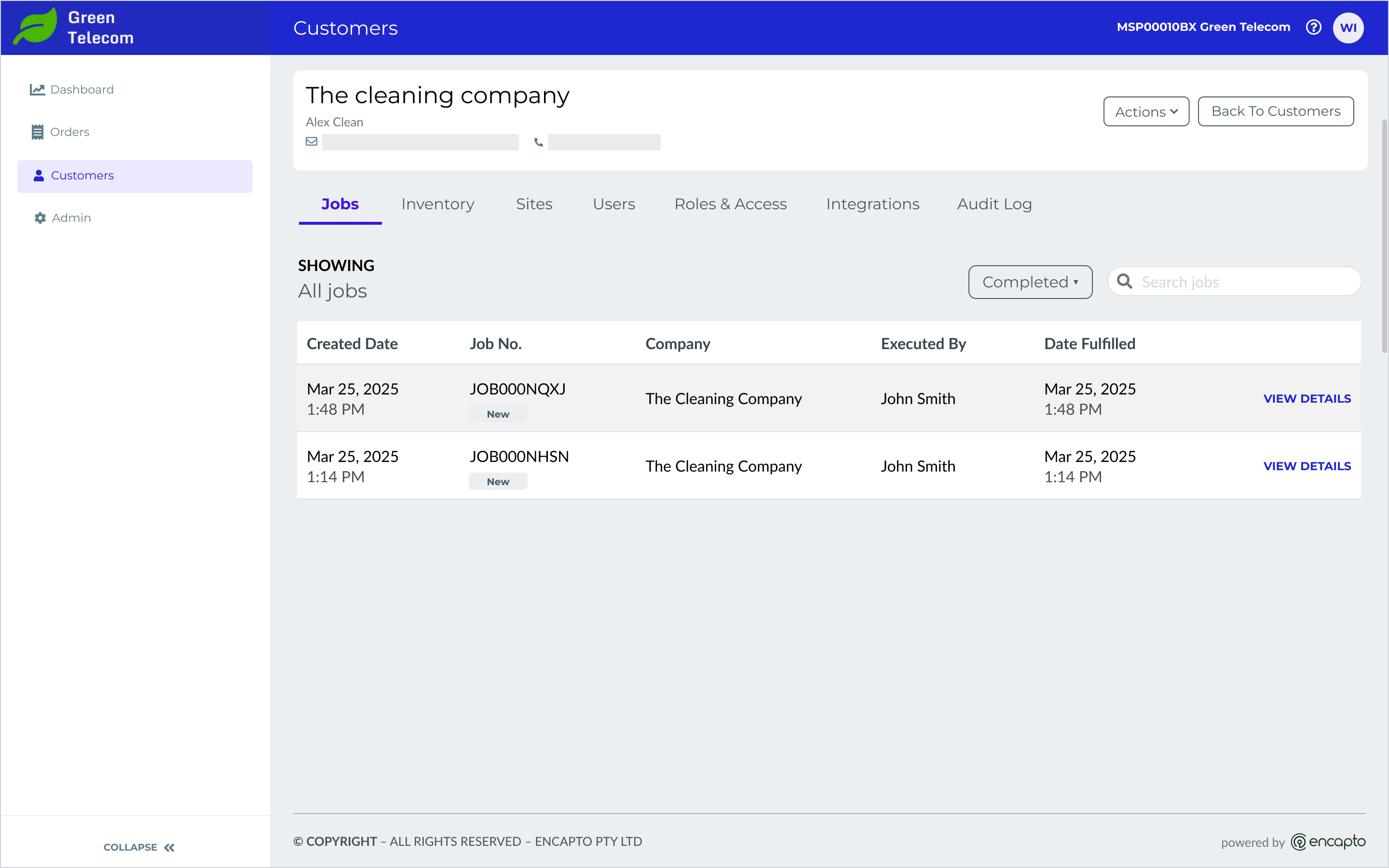Click the Executed By column header
This screenshot has width=1389, height=868.
[924, 343]
